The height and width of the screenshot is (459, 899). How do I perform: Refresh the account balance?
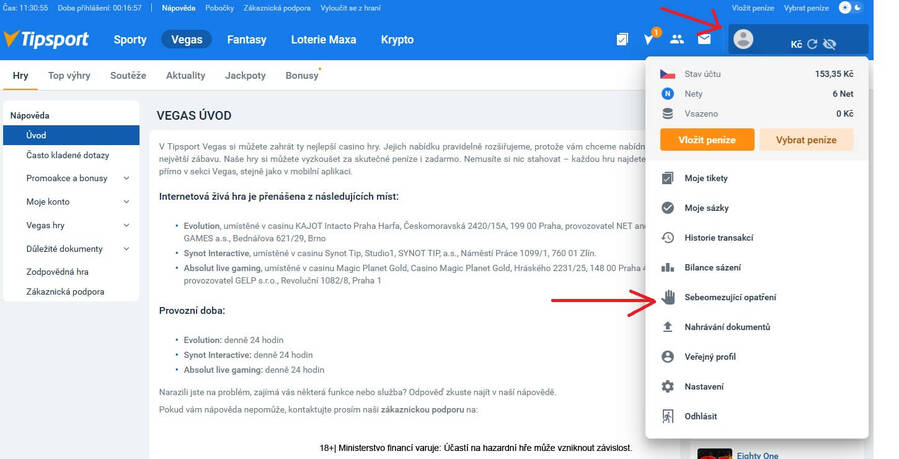tap(812, 44)
